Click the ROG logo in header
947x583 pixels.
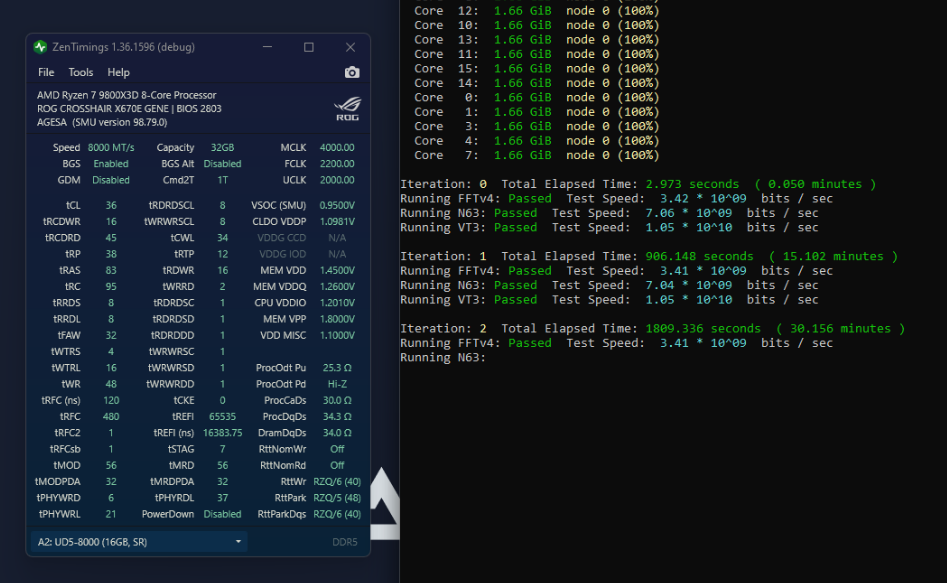pos(346,107)
